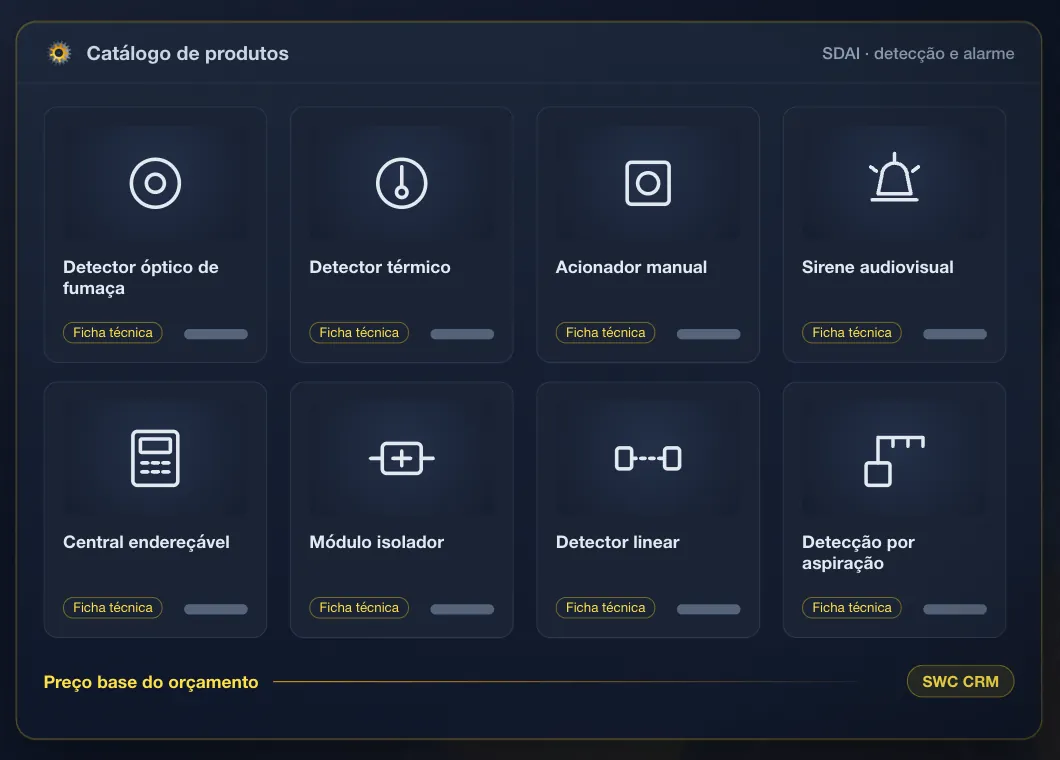This screenshot has width=1060, height=760.
Task: Click the Central endereçável title
Action: tap(146, 542)
